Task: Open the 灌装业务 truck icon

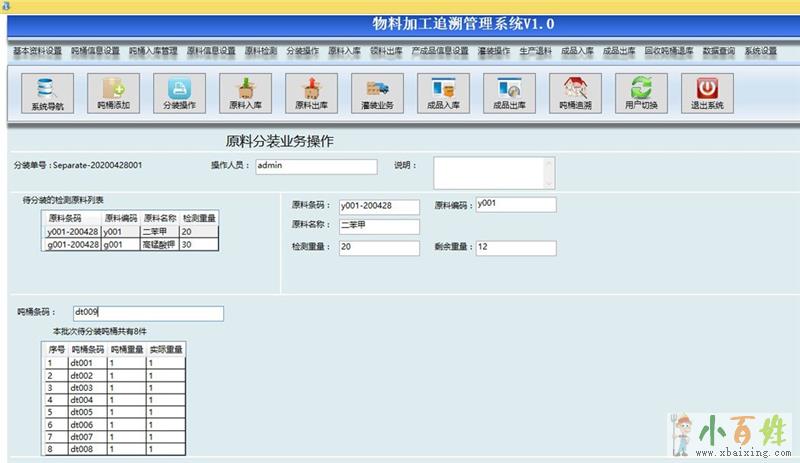Action: (377, 92)
